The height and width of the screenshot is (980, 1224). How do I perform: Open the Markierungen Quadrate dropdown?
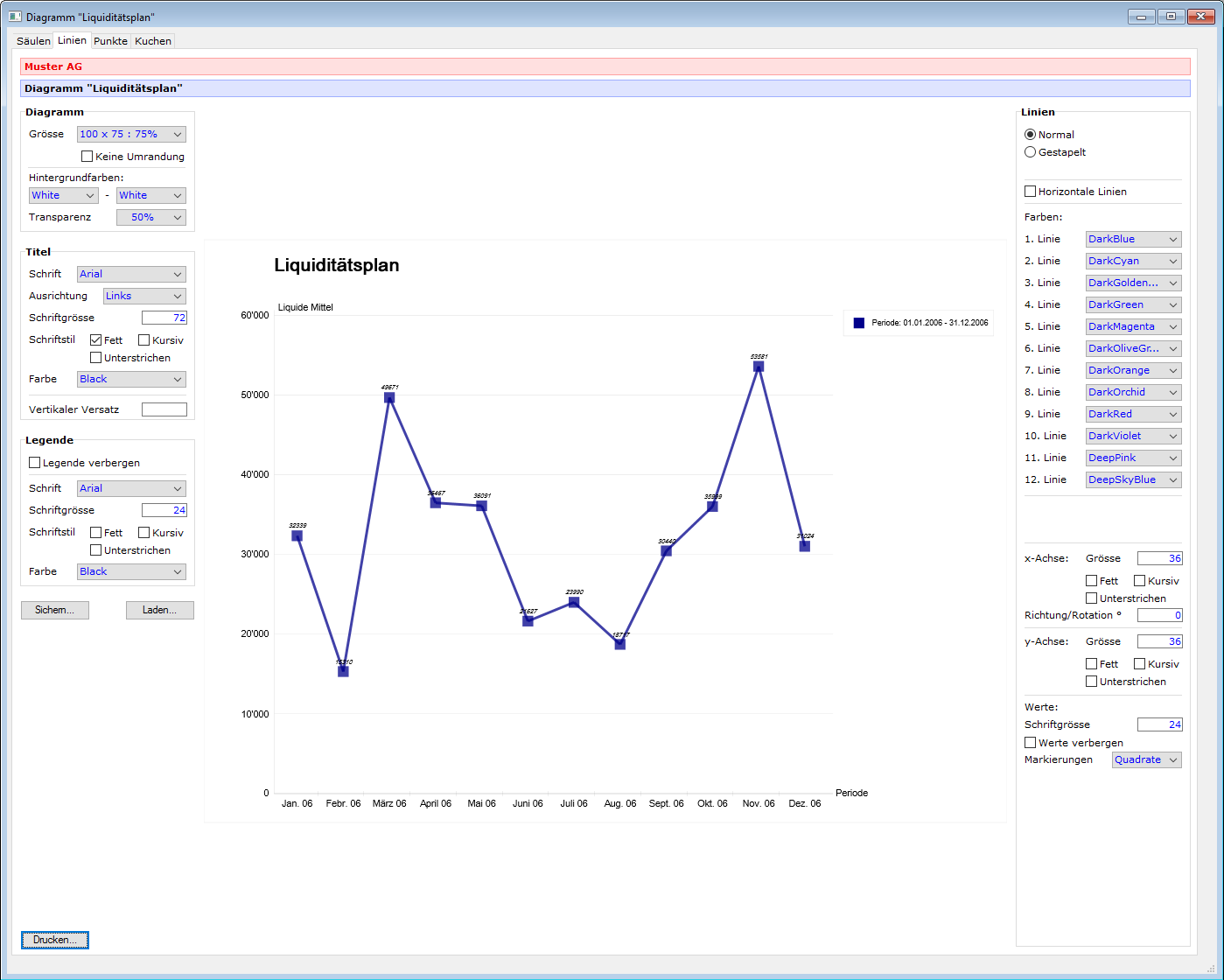1146,759
